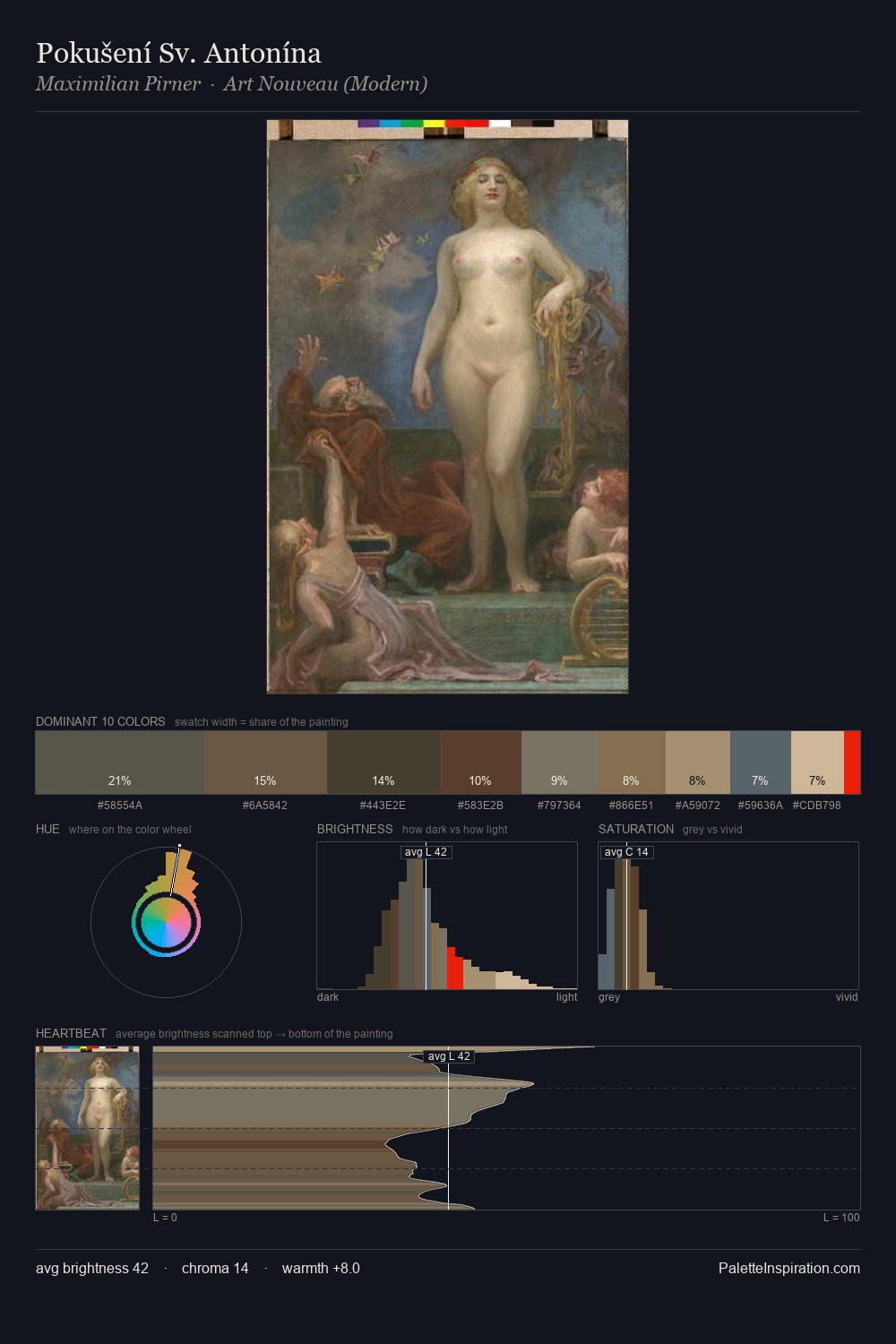Viewport: 896px width, 1344px height.
Task: Click the heartbeat avg L 42 marker
Action: (449, 1056)
